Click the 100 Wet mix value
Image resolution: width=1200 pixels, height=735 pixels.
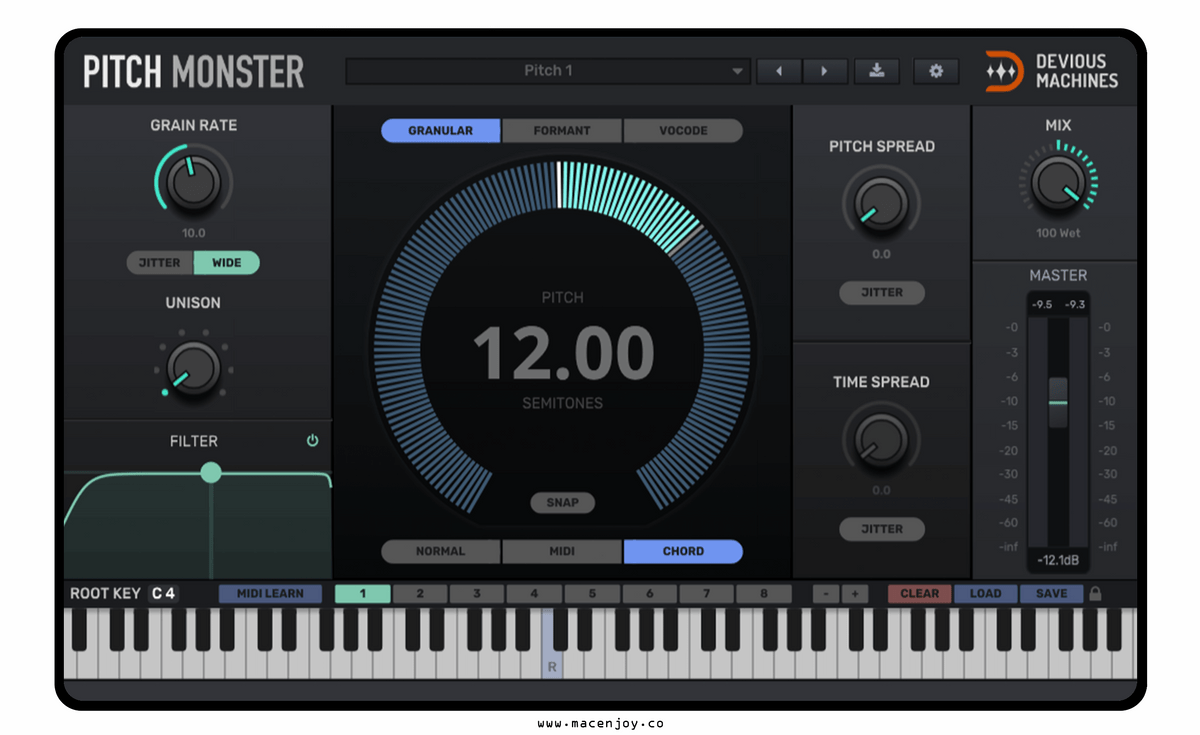(x=1057, y=233)
